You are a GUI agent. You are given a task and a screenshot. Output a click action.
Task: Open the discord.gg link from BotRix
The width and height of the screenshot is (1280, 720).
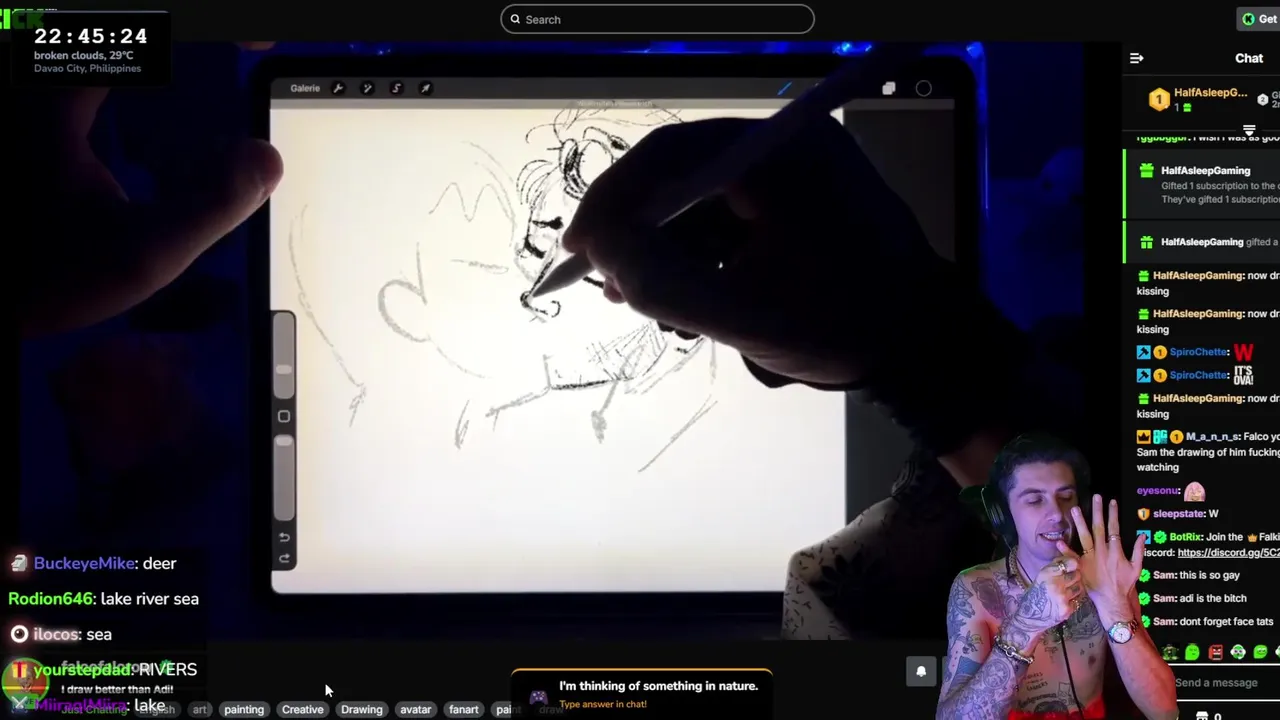click(x=1228, y=553)
